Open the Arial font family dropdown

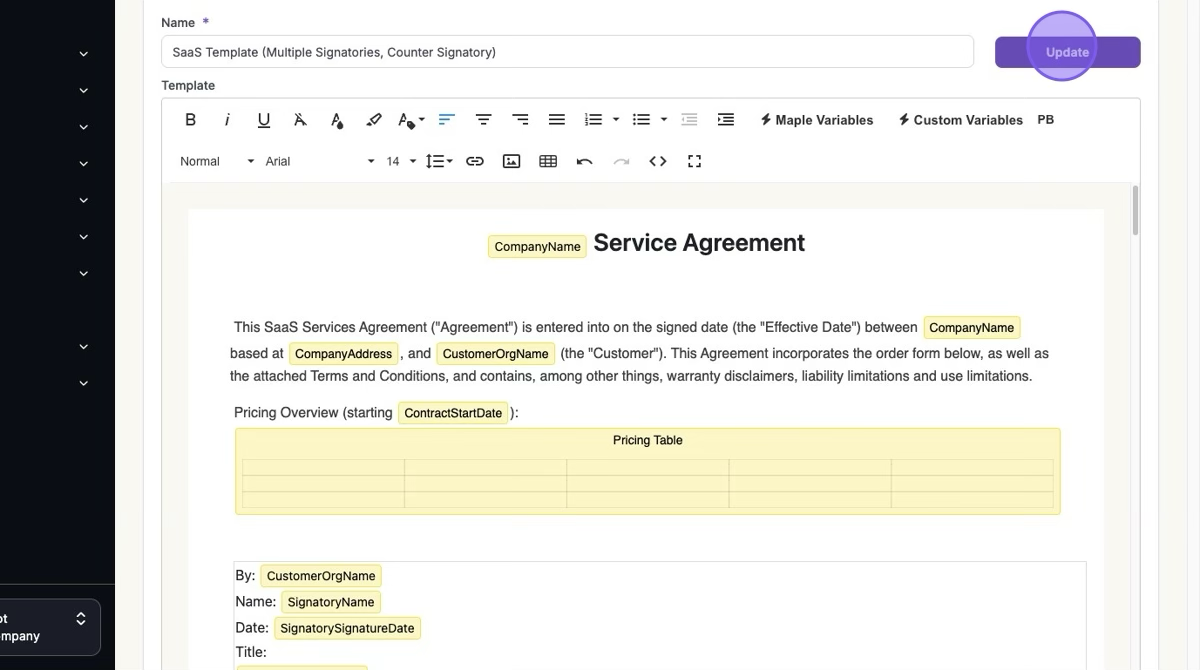point(320,161)
